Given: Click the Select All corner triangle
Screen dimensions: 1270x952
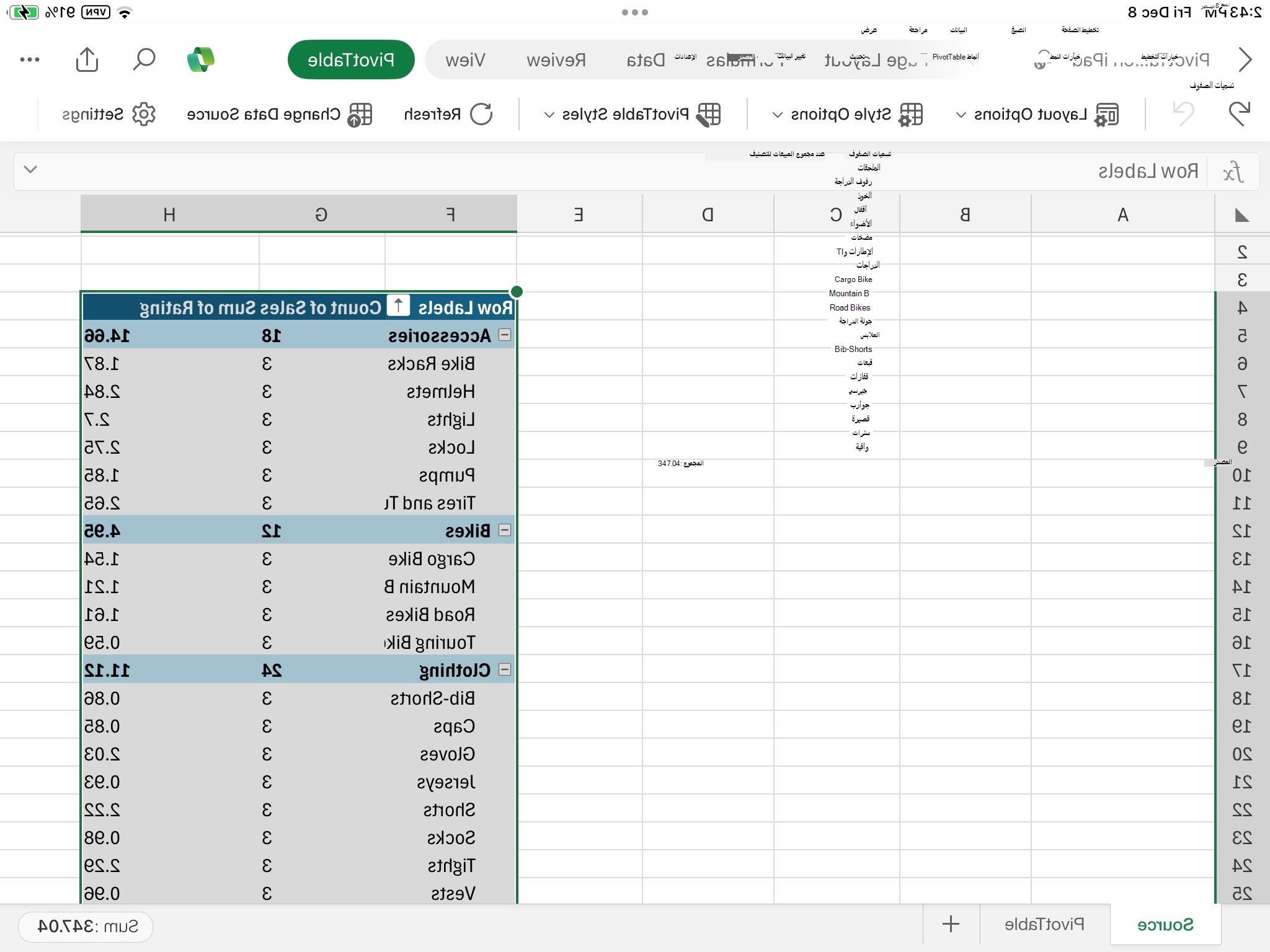Looking at the screenshot, I should click(x=1241, y=215).
